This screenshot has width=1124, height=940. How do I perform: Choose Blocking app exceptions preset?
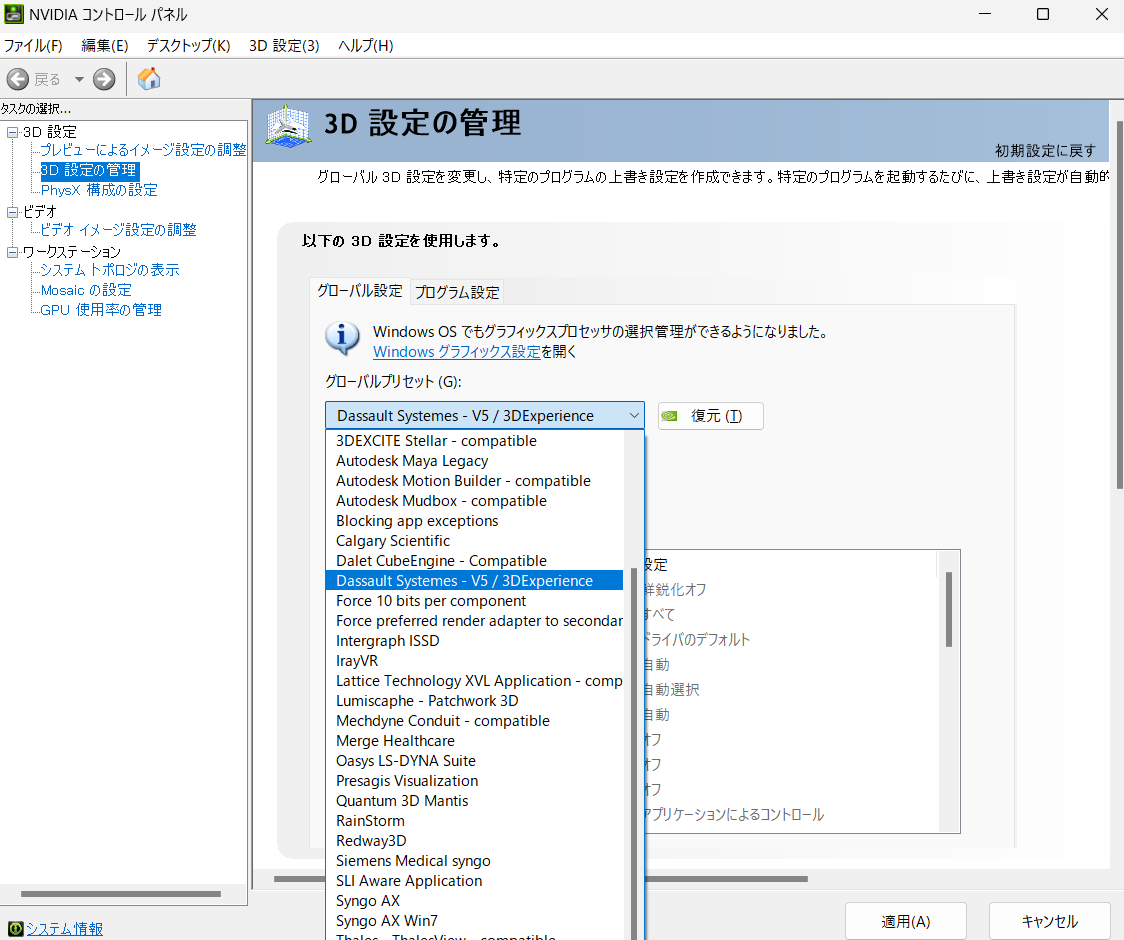click(475, 521)
